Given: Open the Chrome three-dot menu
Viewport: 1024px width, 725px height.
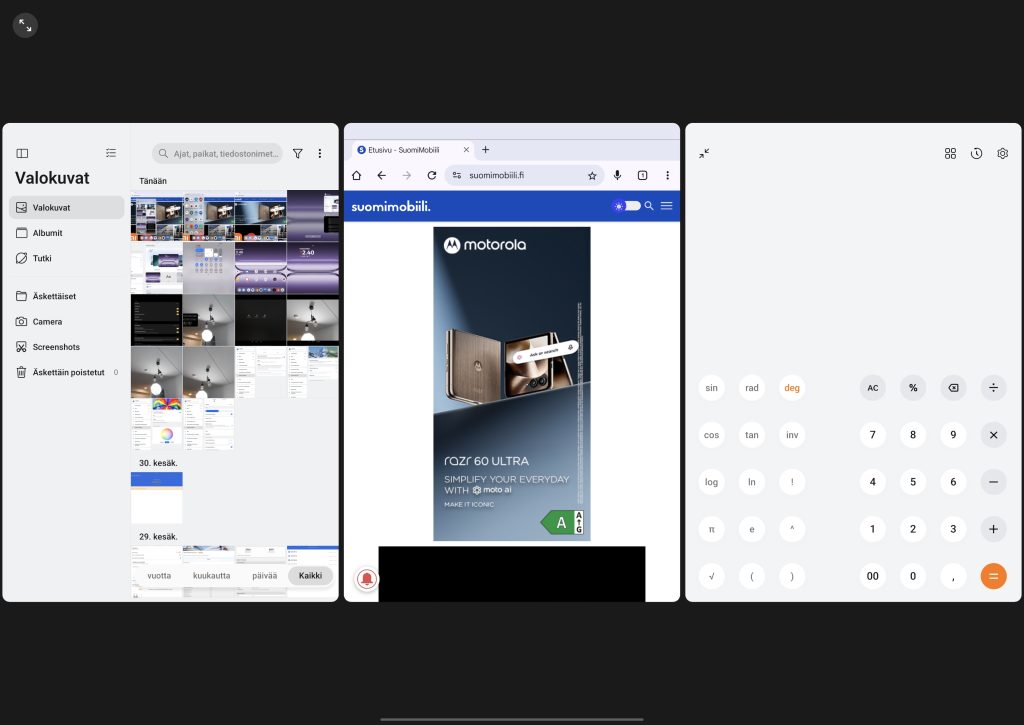Looking at the screenshot, I should (x=667, y=176).
